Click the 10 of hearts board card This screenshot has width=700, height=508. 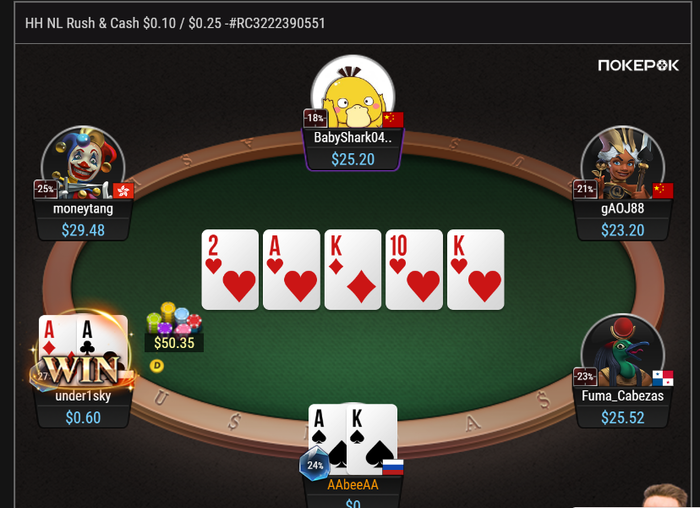click(x=414, y=270)
